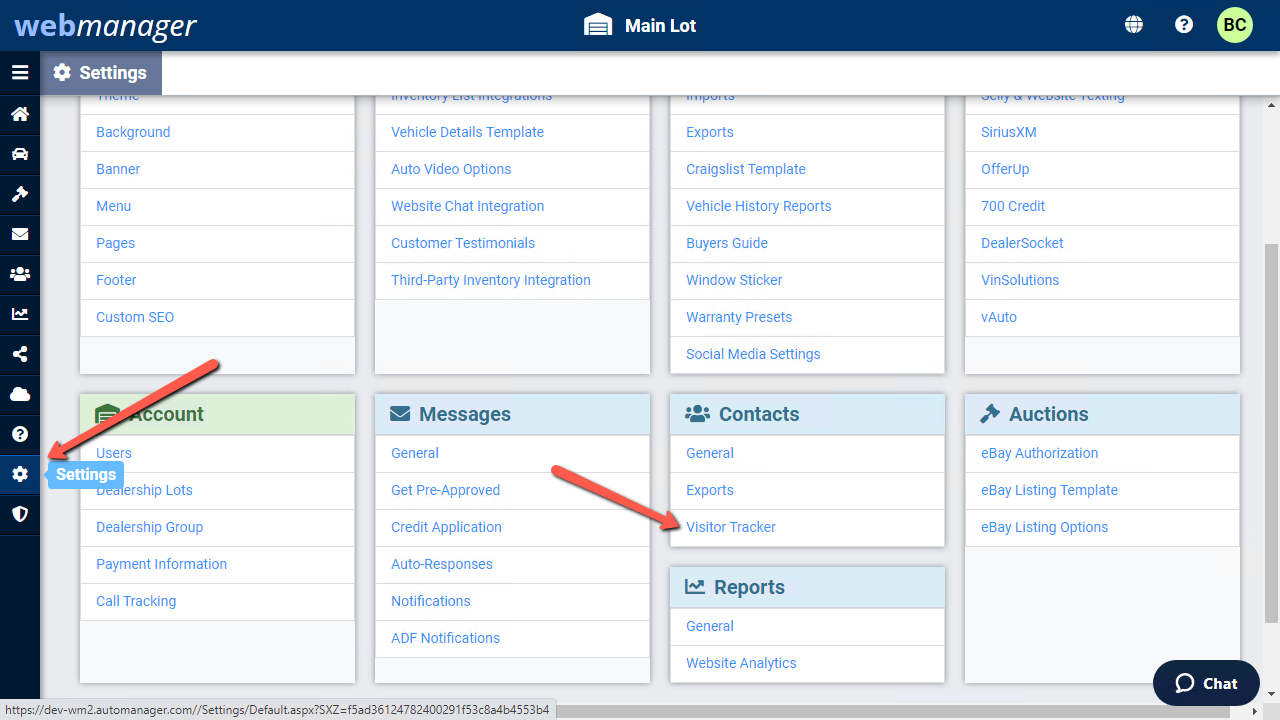Open the shield icon in sidebar
Screen dimensions: 1280x720
tap(20, 514)
